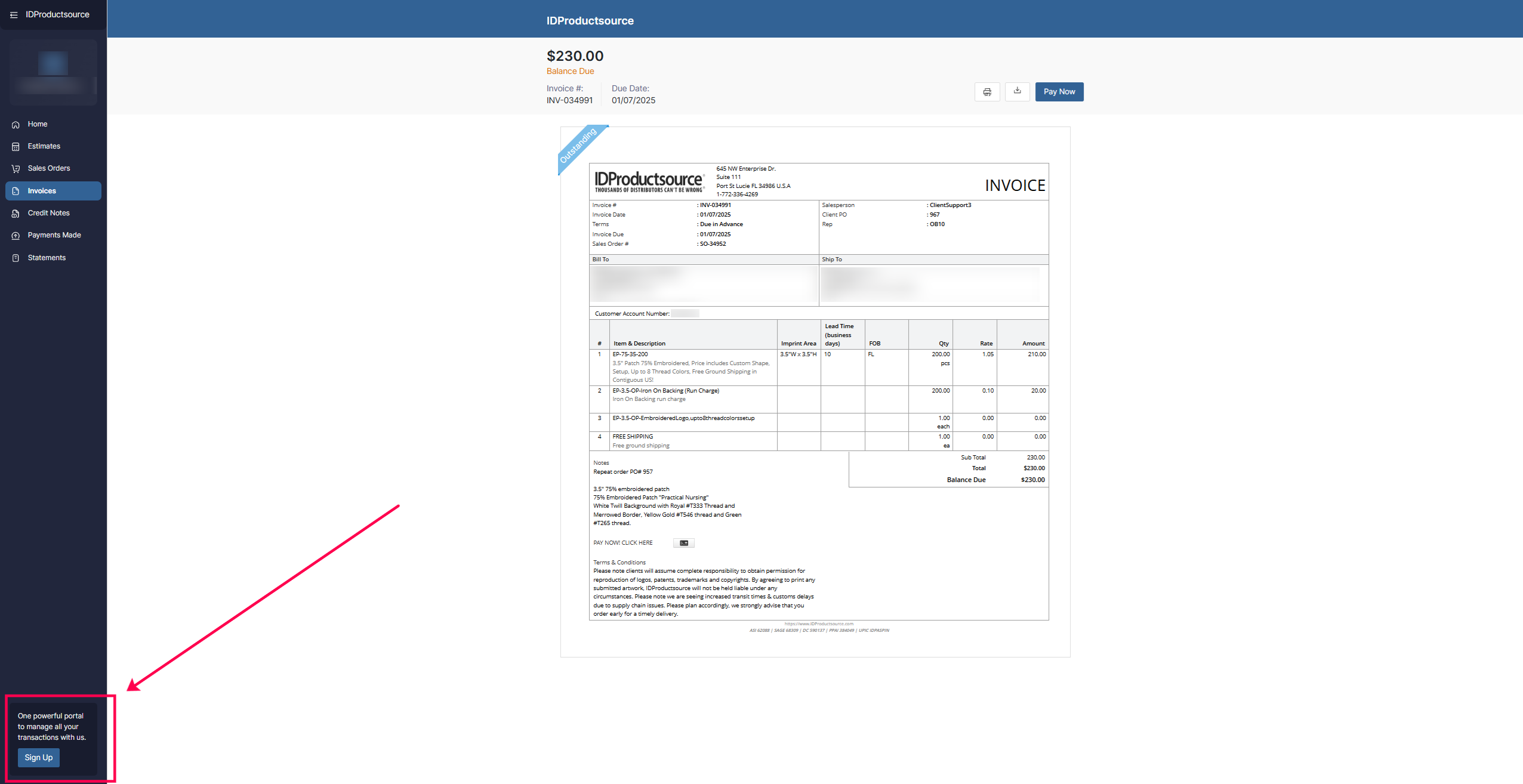Click the Repeat order PO# 957 note
Image resolution: width=1523 pixels, height=784 pixels.
(623, 472)
